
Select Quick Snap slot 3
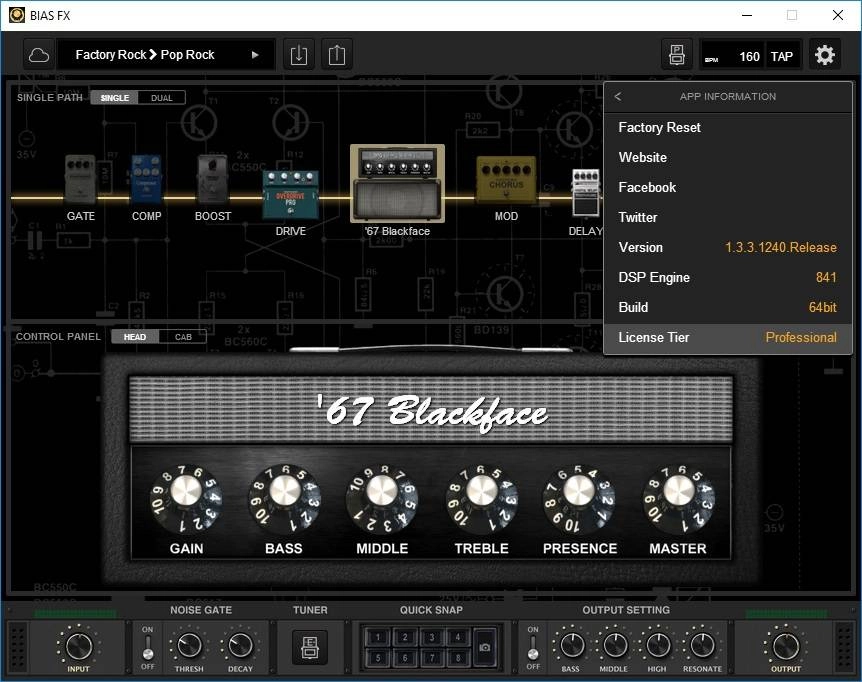pos(432,637)
